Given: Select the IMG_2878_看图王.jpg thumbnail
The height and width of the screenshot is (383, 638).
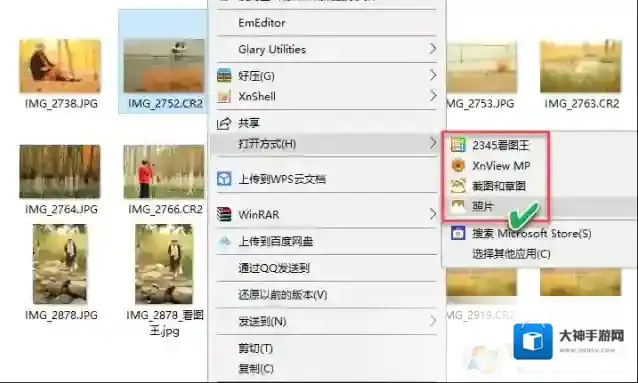Looking at the screenshot, I should (164, 264).
